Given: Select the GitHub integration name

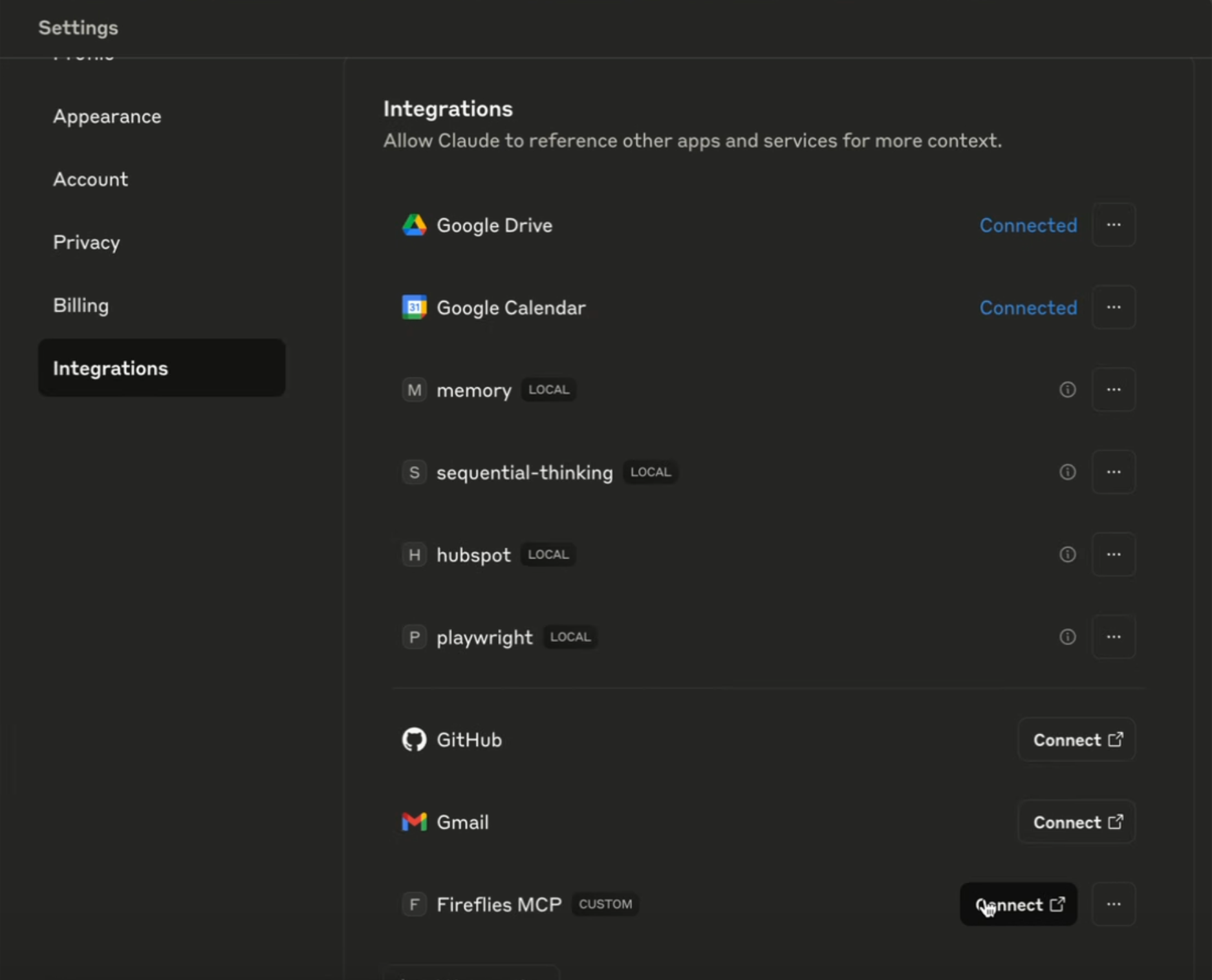Looking at the screenshot, I should click(470, 740).
